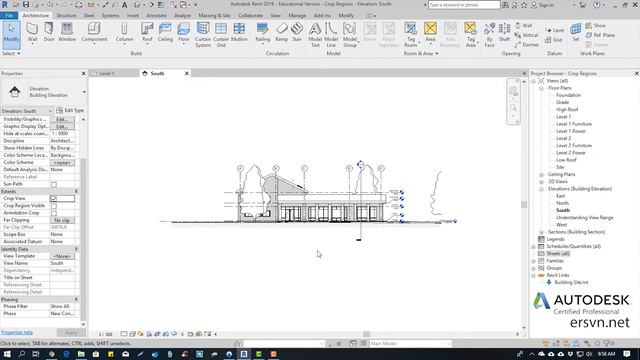Select the Tag Room tool
The height and width of the screenshot is (360, 640).
(411, 35)
